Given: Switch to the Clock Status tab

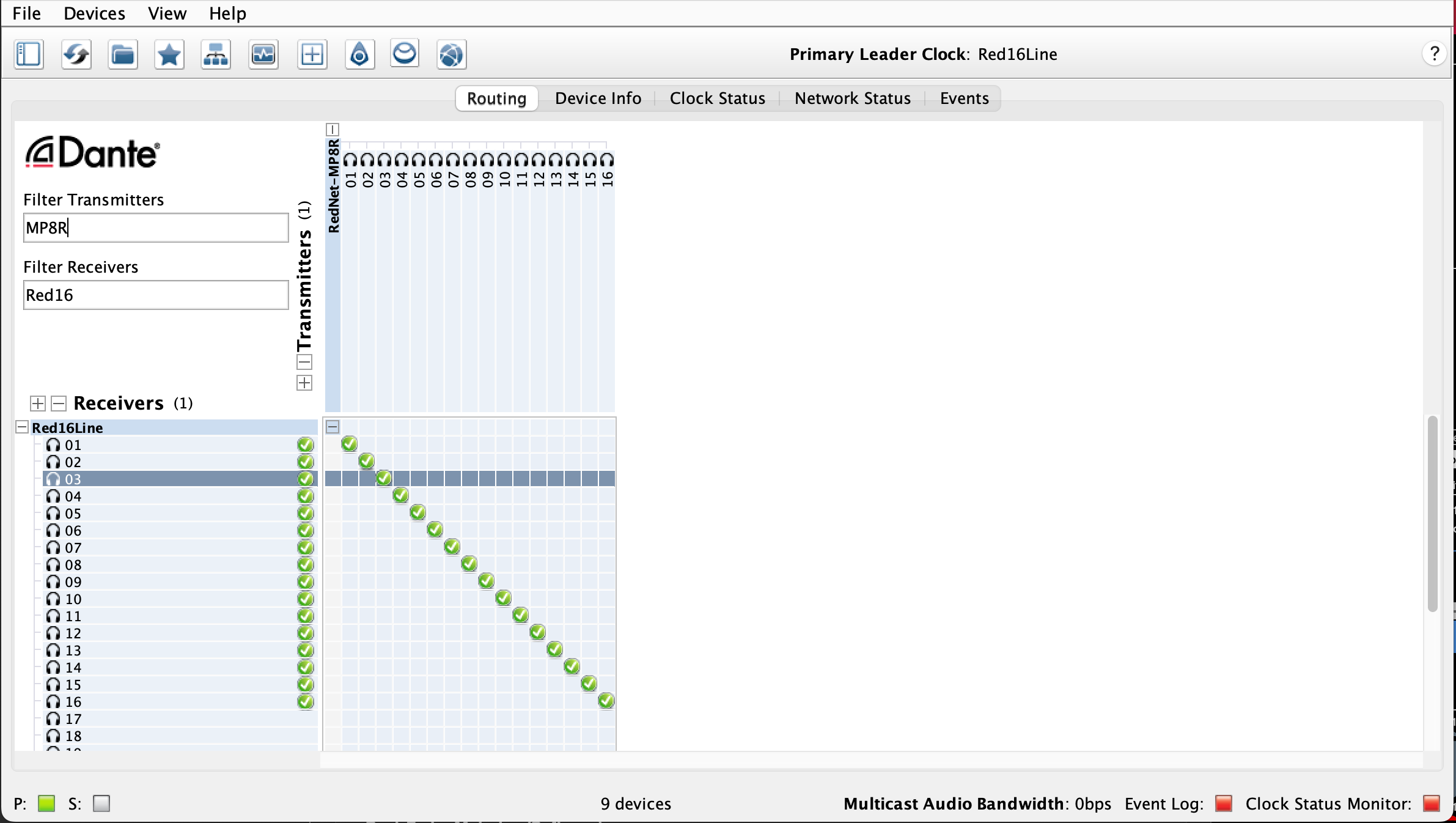Looking at the screenshot, I should (x=717, y=98).
